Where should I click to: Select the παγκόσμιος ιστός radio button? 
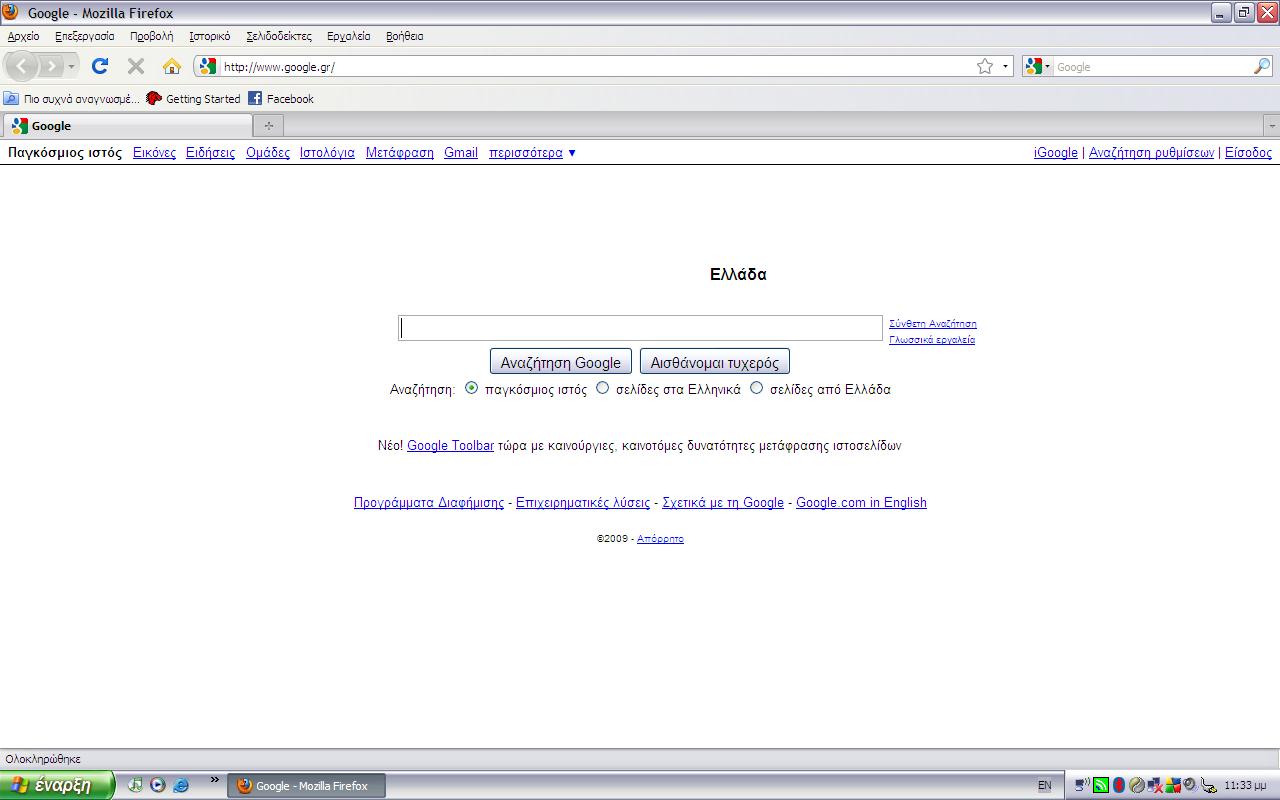[x=472, y=388]
